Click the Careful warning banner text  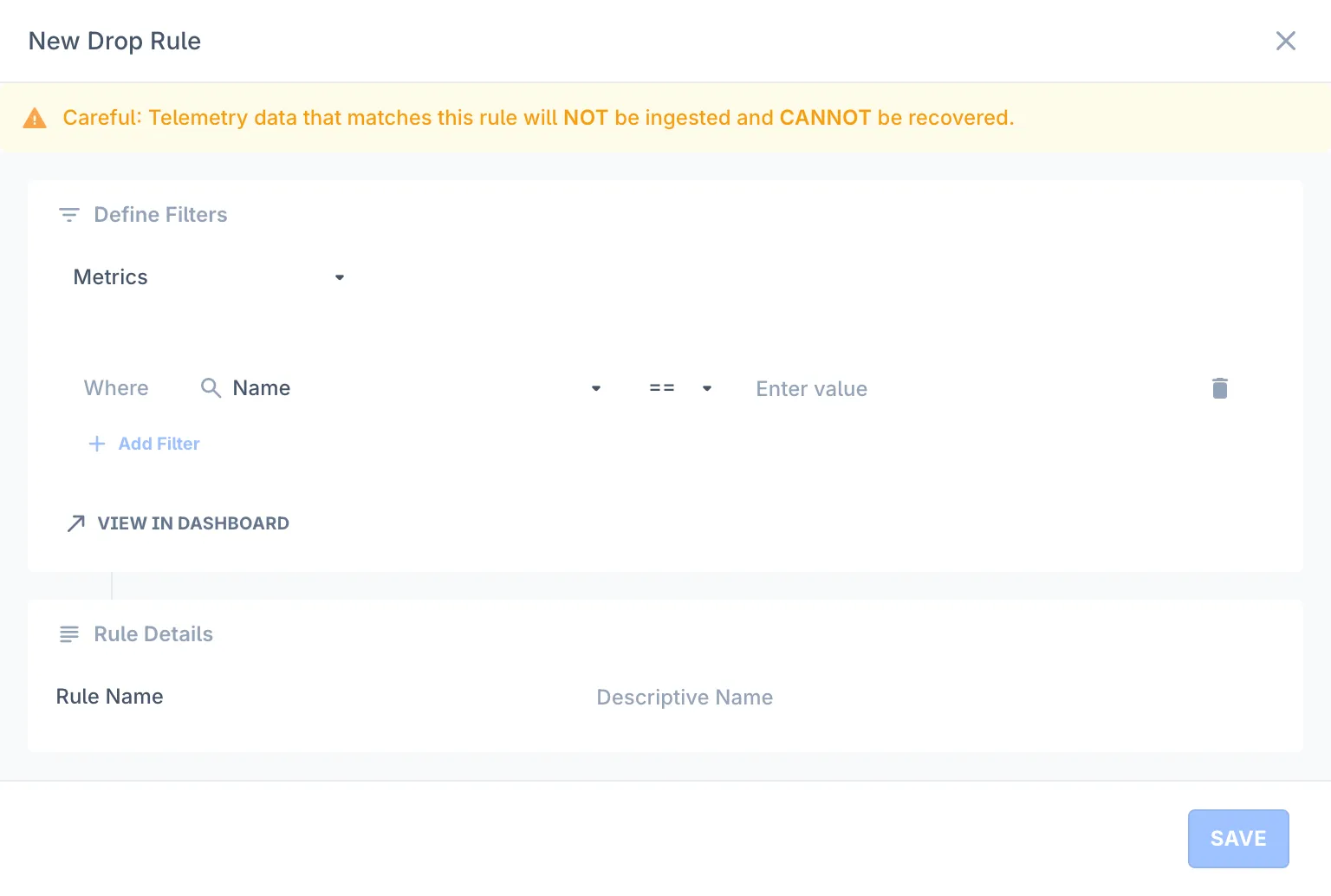(x=538, y=118)
